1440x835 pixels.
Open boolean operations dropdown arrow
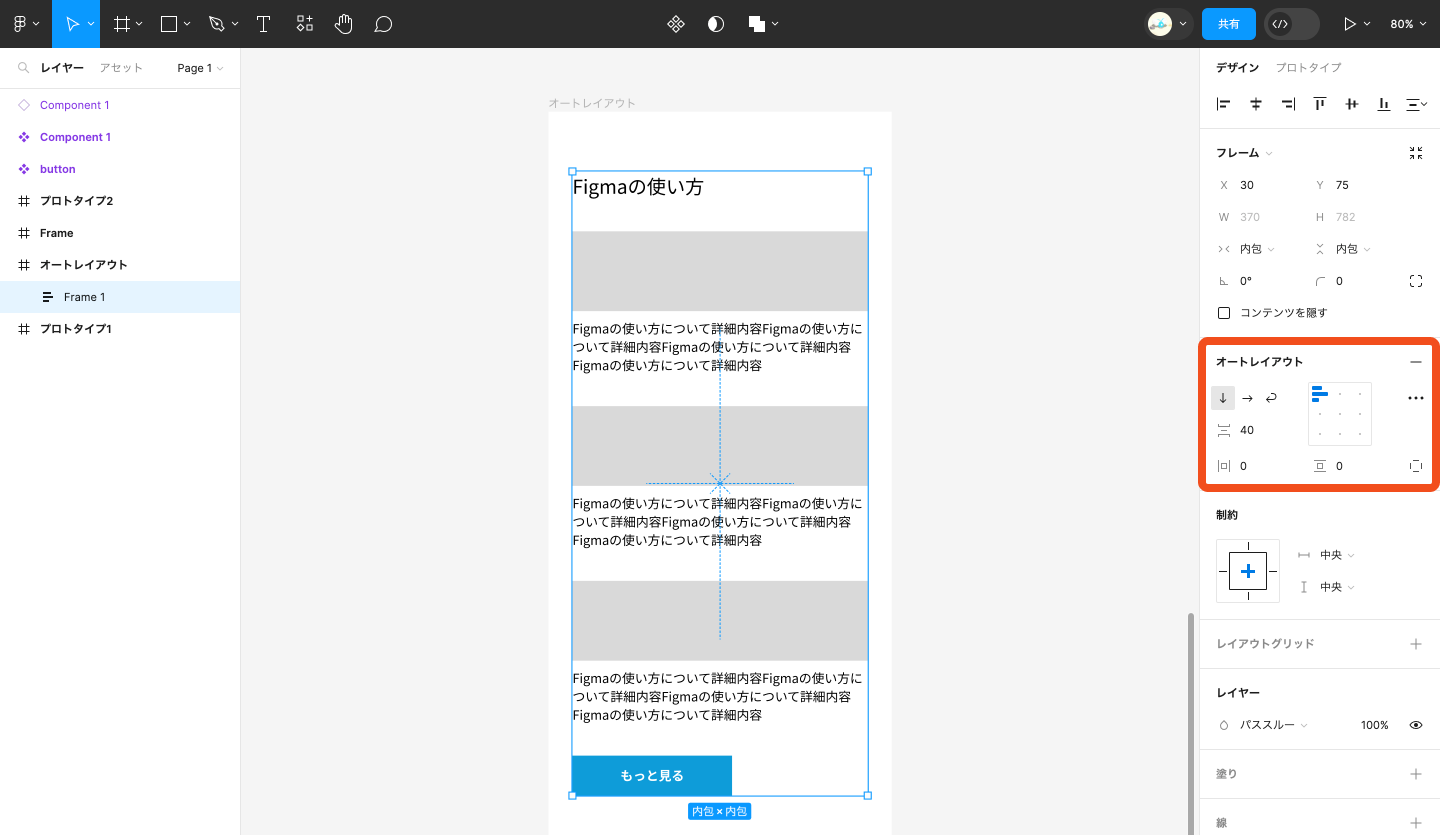coord(775,24)
